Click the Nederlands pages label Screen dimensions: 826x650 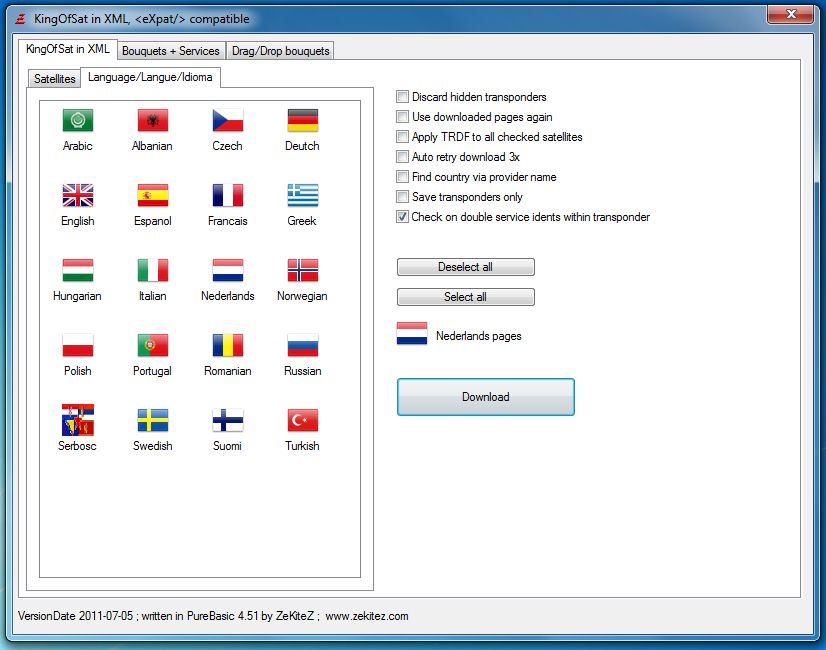[x=479, y=336]
